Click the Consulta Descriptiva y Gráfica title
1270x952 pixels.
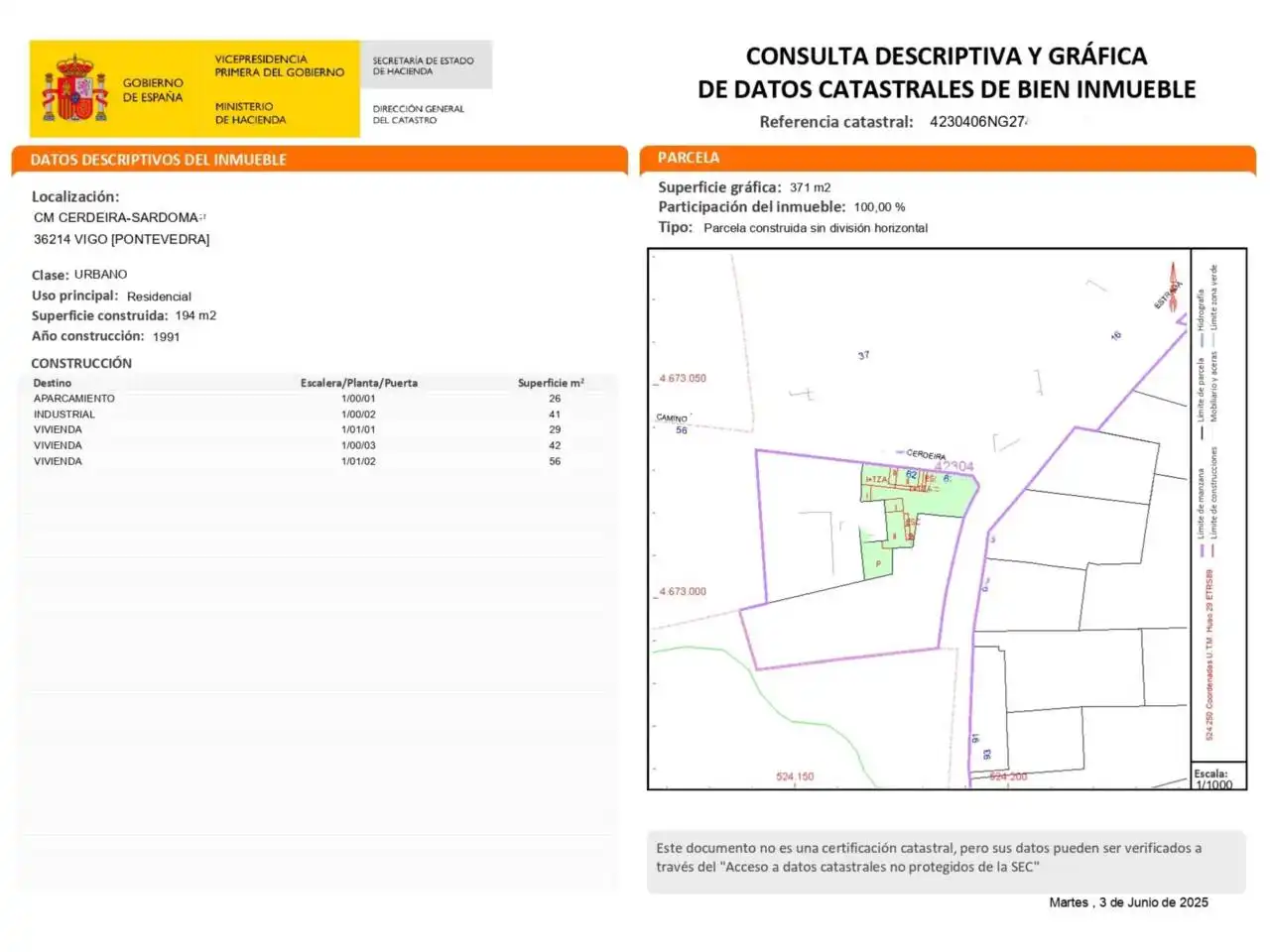click(x=947, y=72)
